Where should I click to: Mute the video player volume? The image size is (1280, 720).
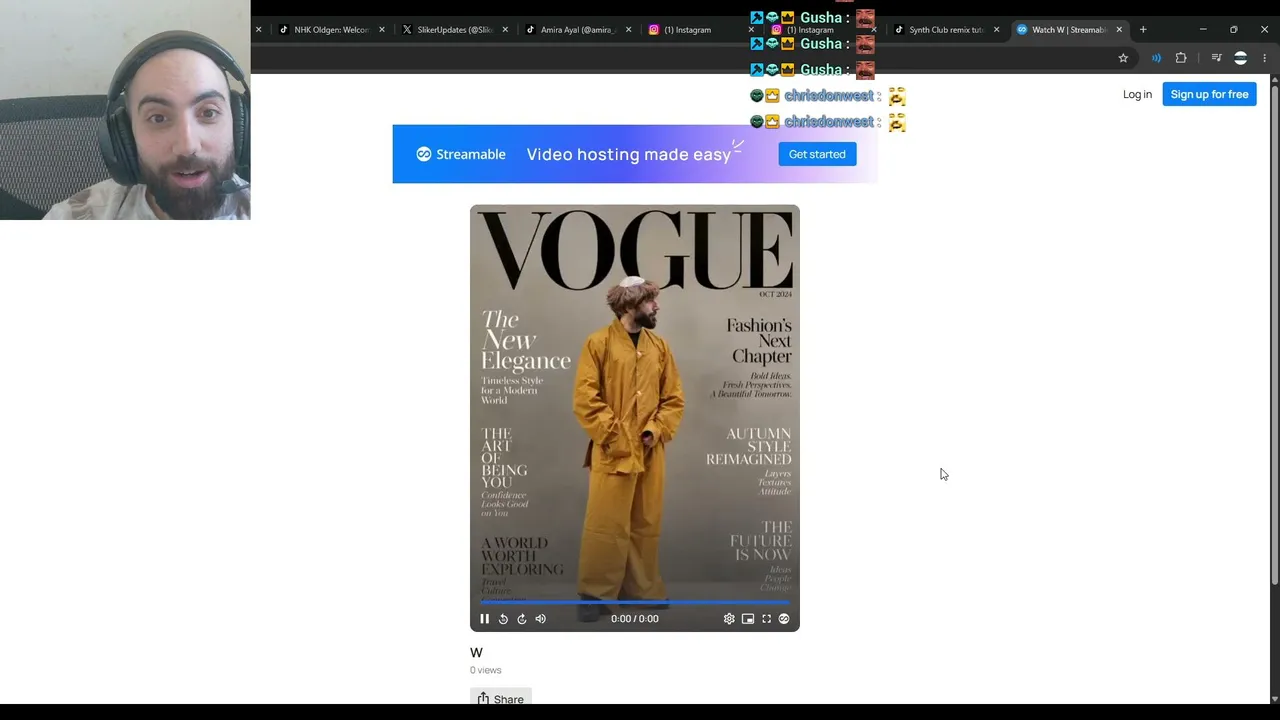540,619
